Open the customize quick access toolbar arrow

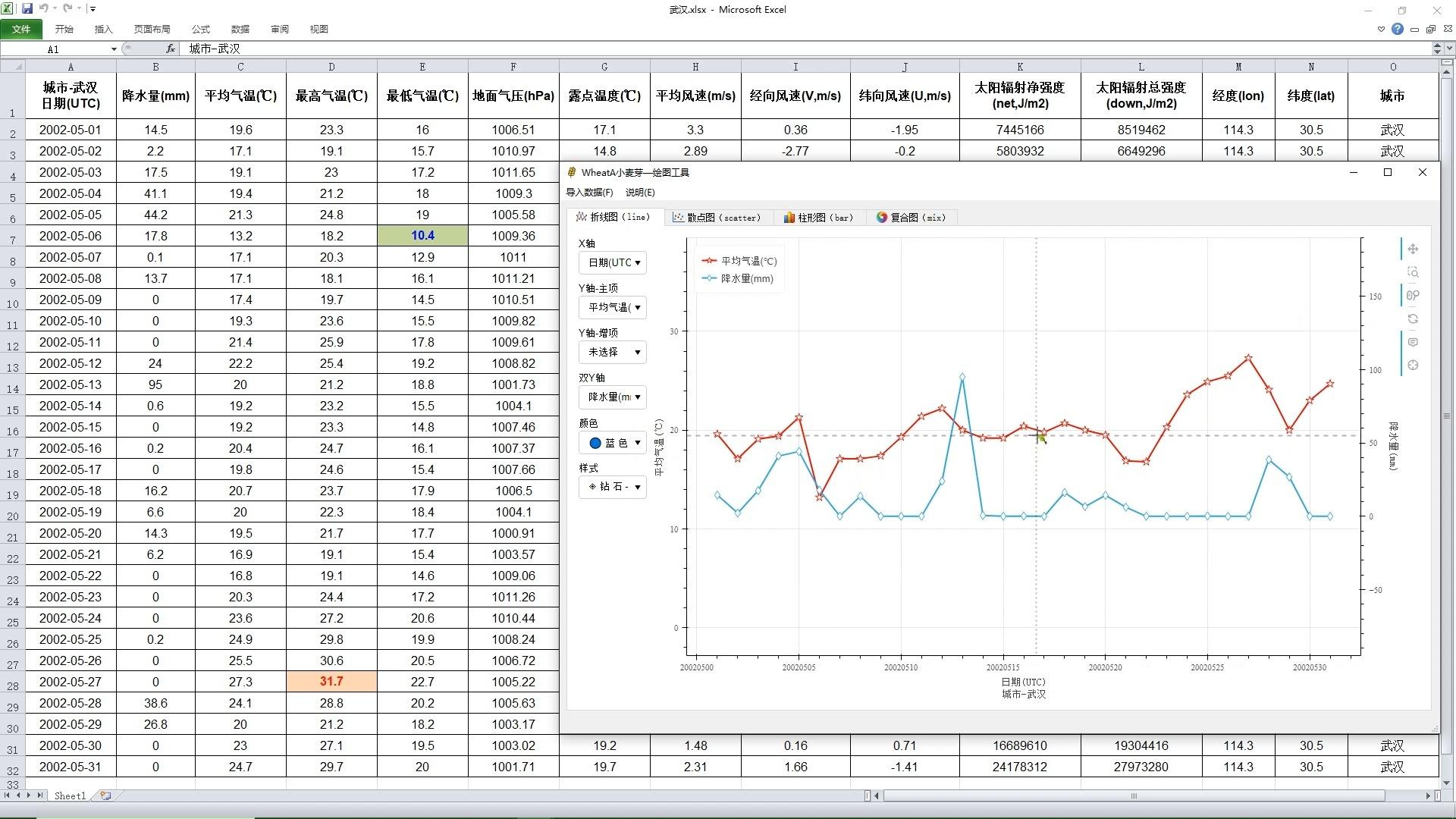(x=93, y=9)
